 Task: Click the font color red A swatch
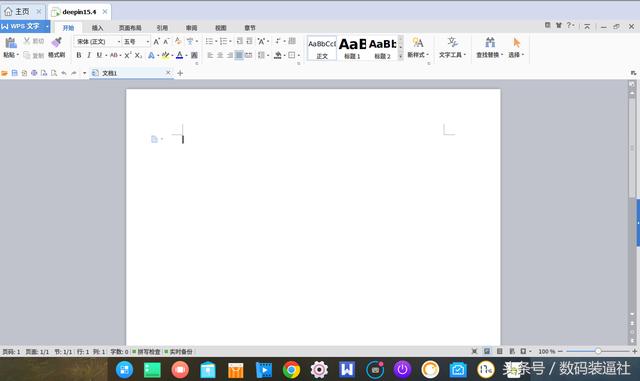(x=179, y=55)
